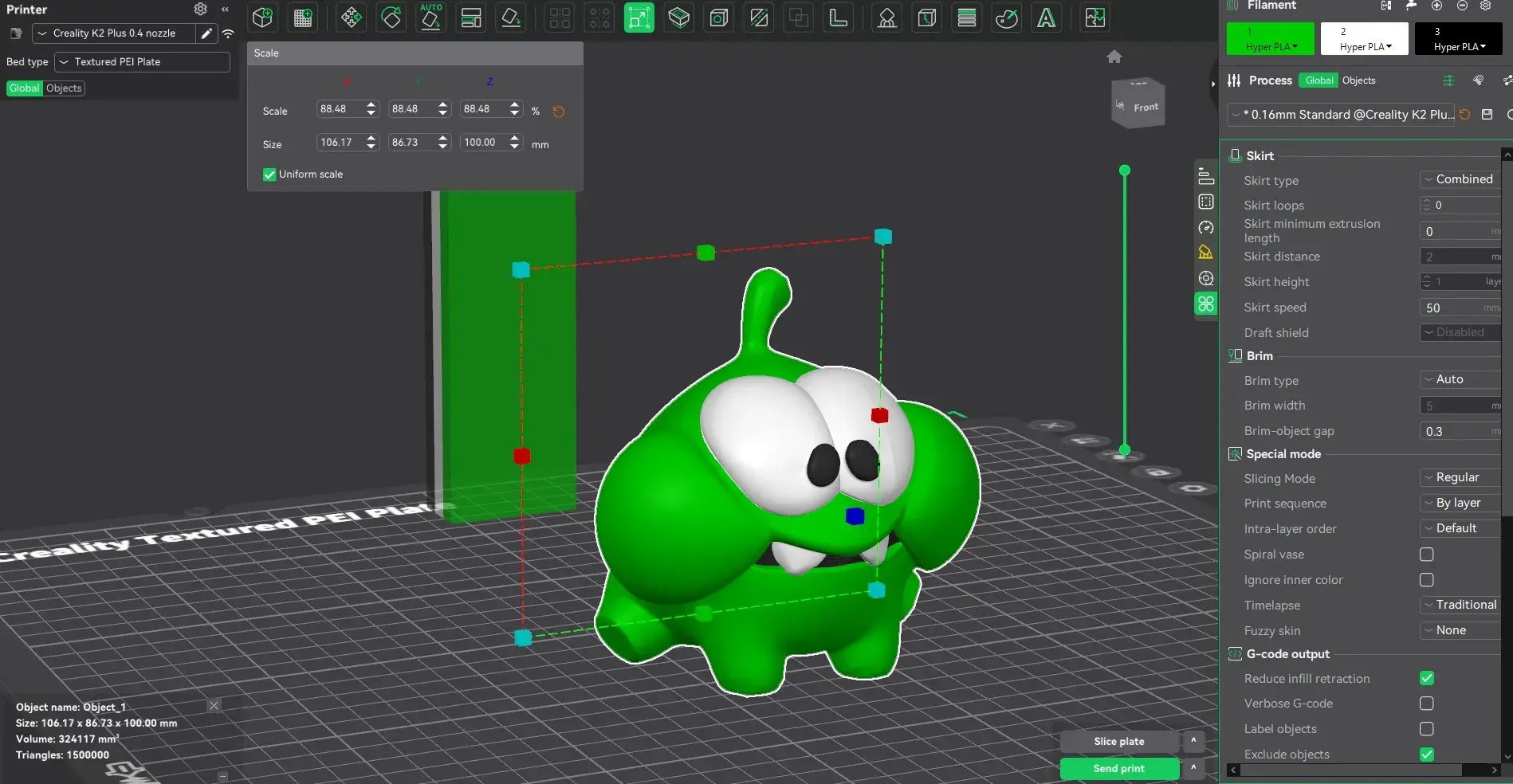Click the Arrange all objects icon
The image size is (1513, 784).
pos(471,18)
